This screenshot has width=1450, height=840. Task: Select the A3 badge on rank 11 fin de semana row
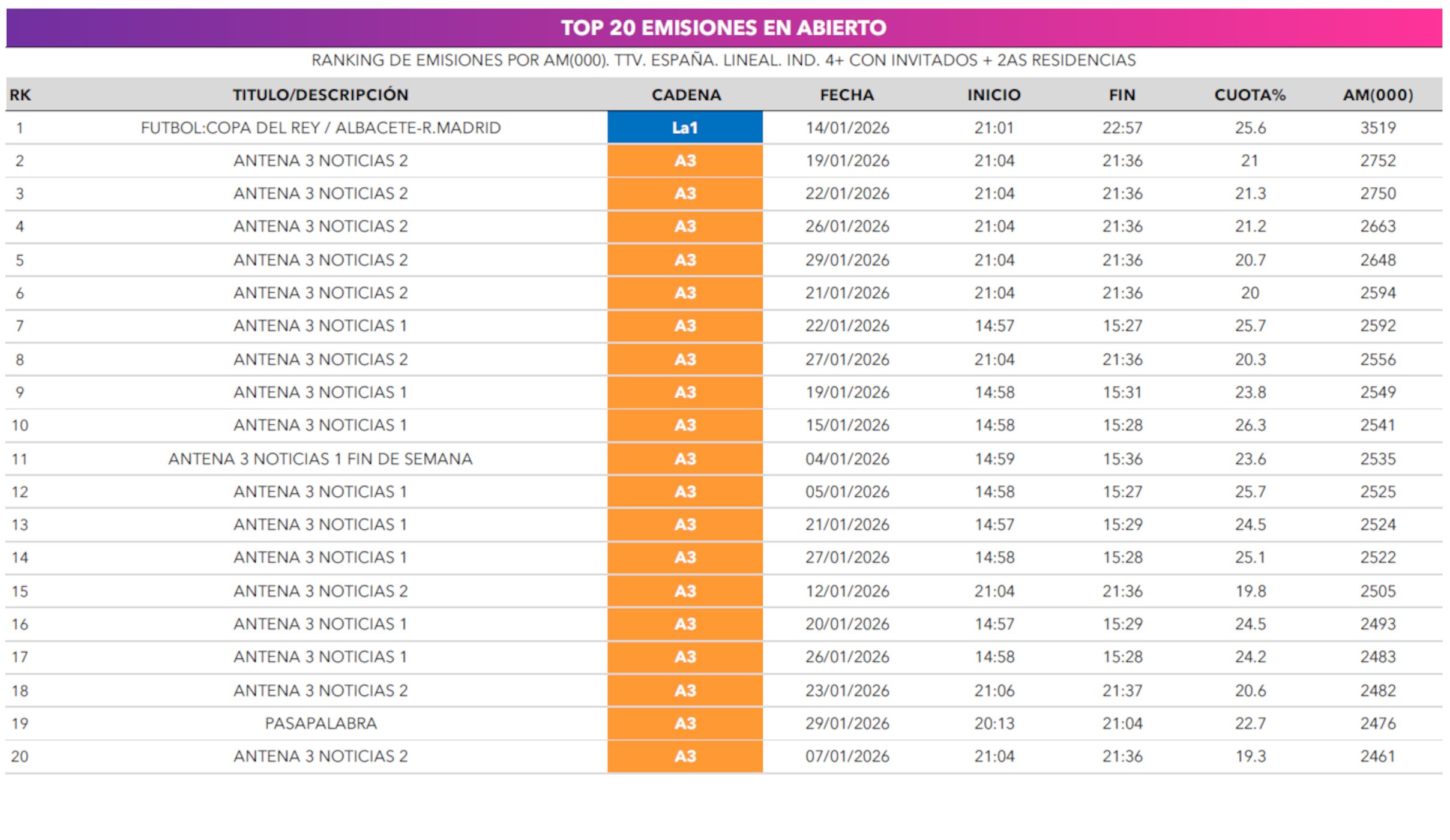684,458
